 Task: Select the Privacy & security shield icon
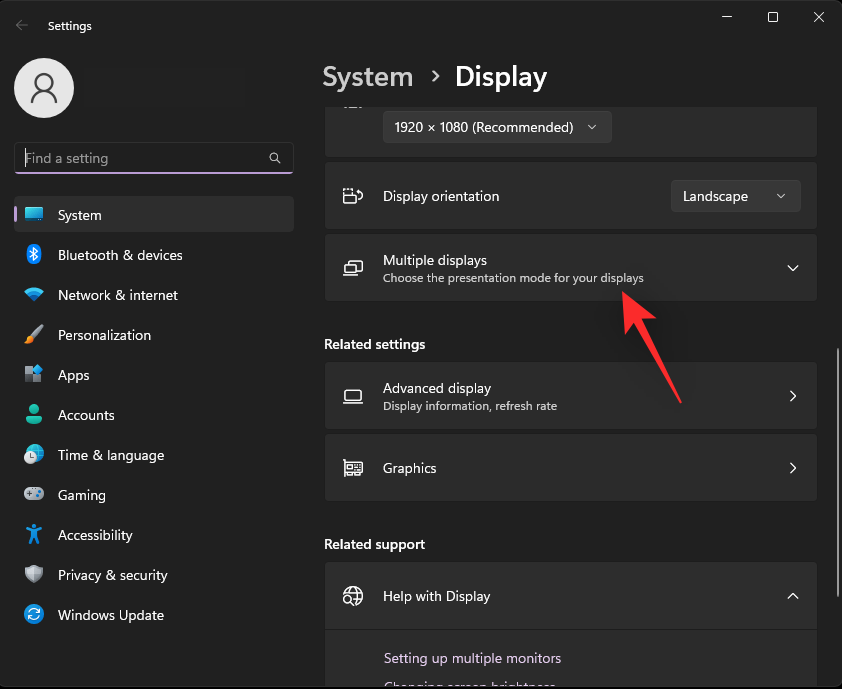click(x=33, y=575)
